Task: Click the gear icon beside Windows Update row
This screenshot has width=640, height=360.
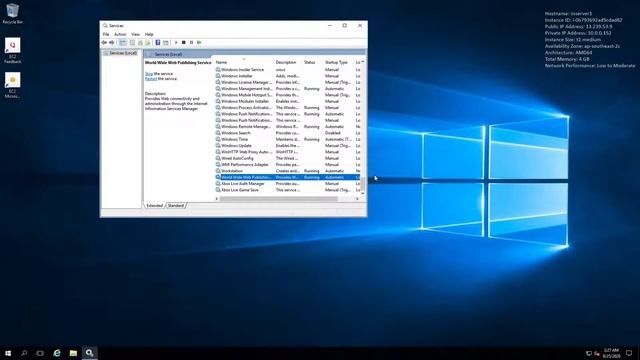Action: [218, 146]
